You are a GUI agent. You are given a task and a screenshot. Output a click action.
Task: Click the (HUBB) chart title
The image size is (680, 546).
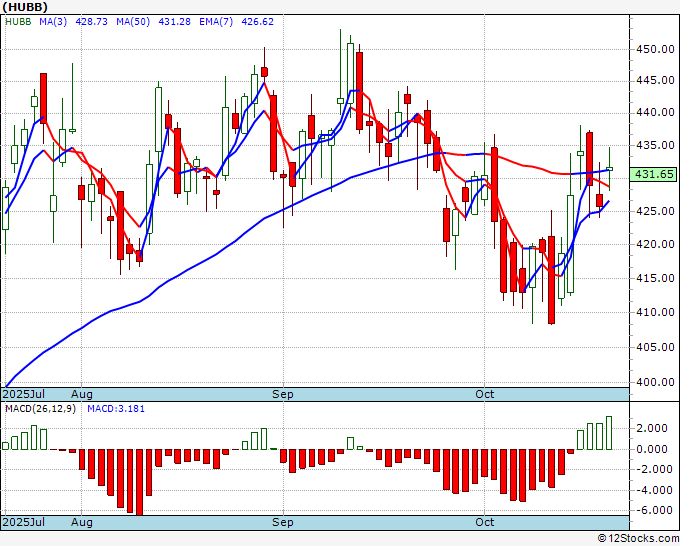click(25, 7)
